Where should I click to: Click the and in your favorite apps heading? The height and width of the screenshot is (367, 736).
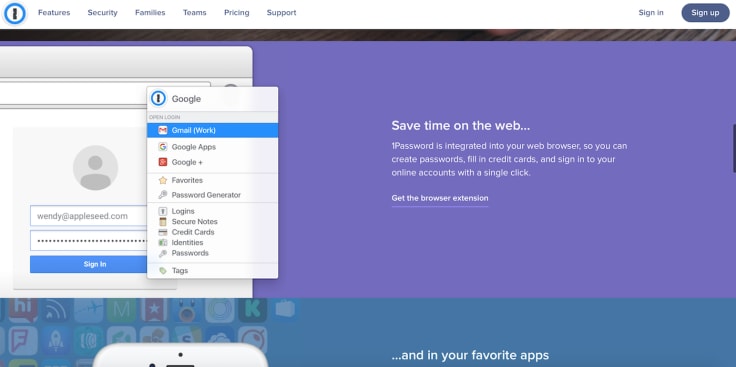click(x=470, y=355)
